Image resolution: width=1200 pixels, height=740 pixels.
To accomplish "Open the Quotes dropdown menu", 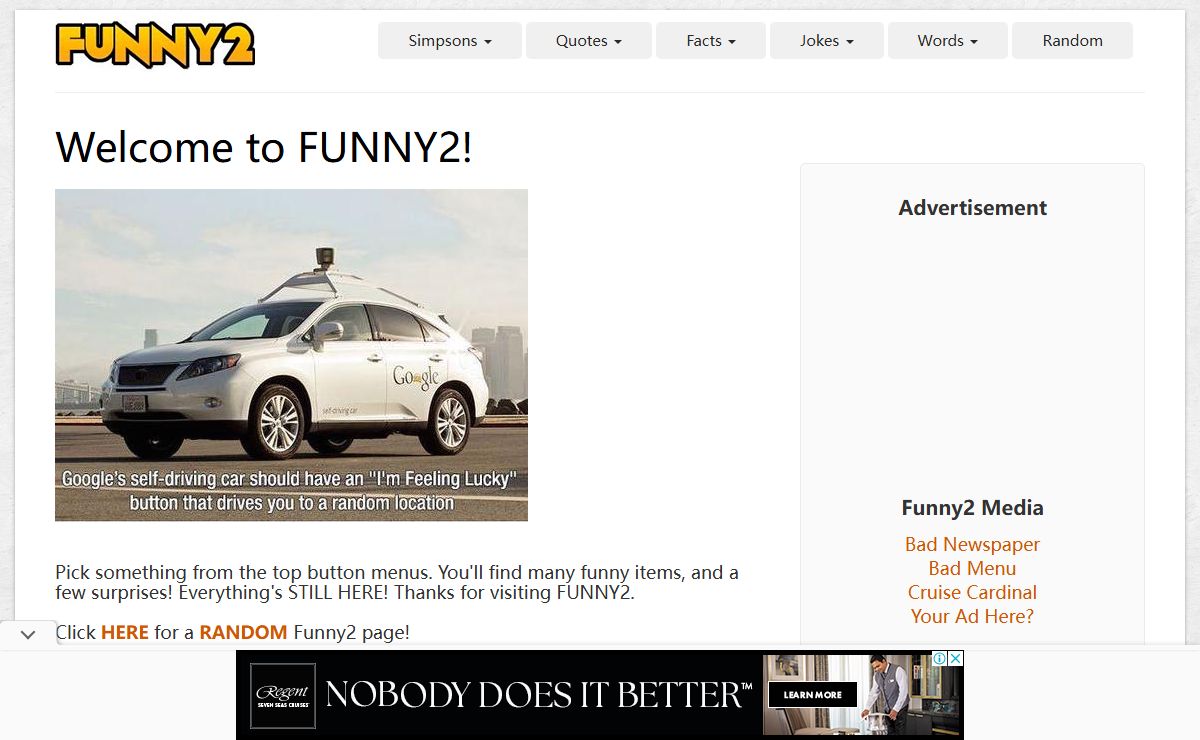I will 589,41.
